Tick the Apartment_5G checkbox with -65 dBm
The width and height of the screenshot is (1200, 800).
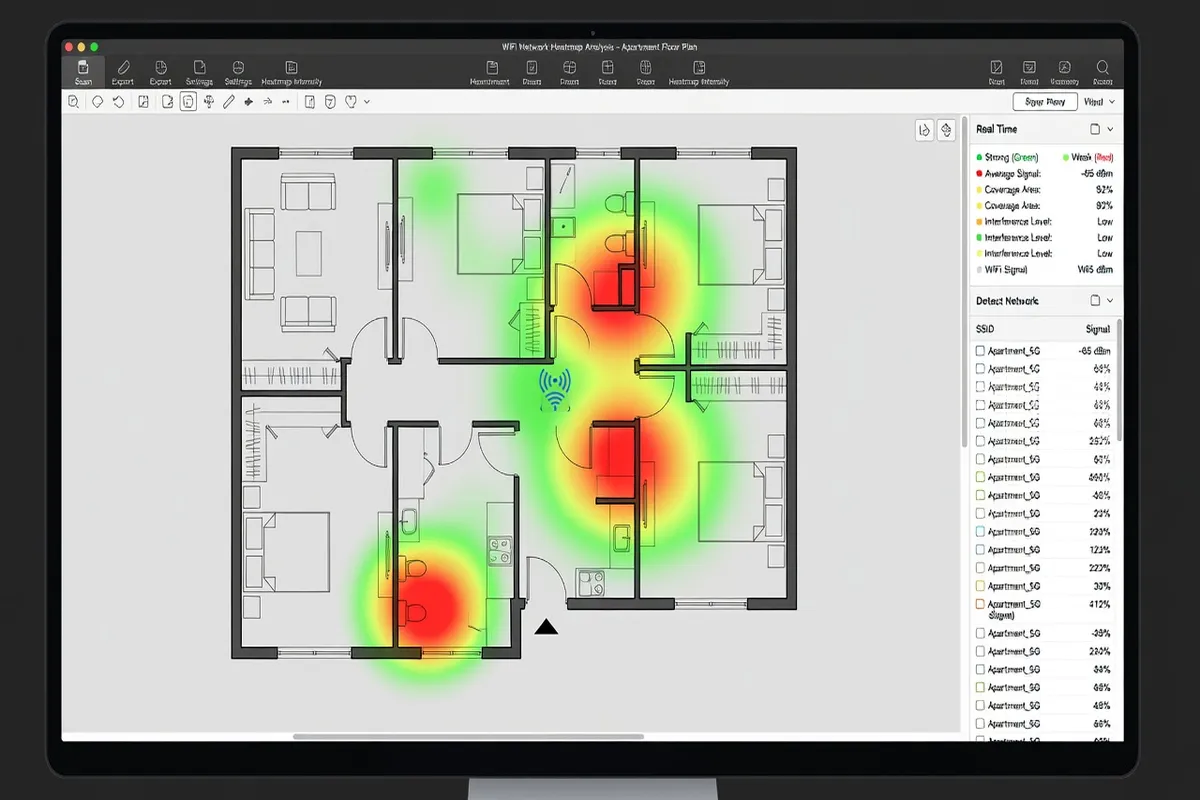click(x=980, y=351)
